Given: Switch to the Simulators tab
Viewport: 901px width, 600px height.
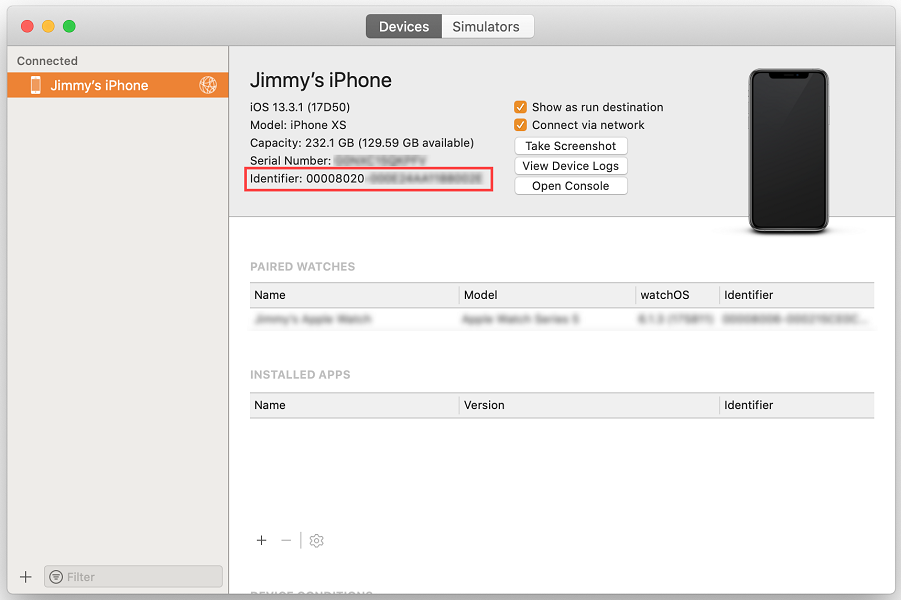Looking at the screenshot, I should [487, 26].
